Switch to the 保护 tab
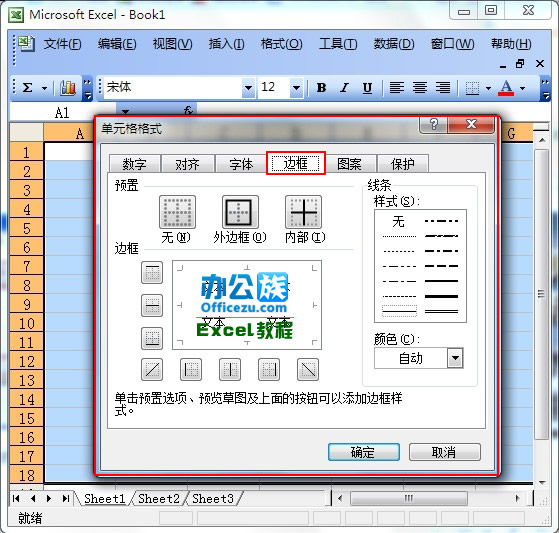 [x=402, y=164]
